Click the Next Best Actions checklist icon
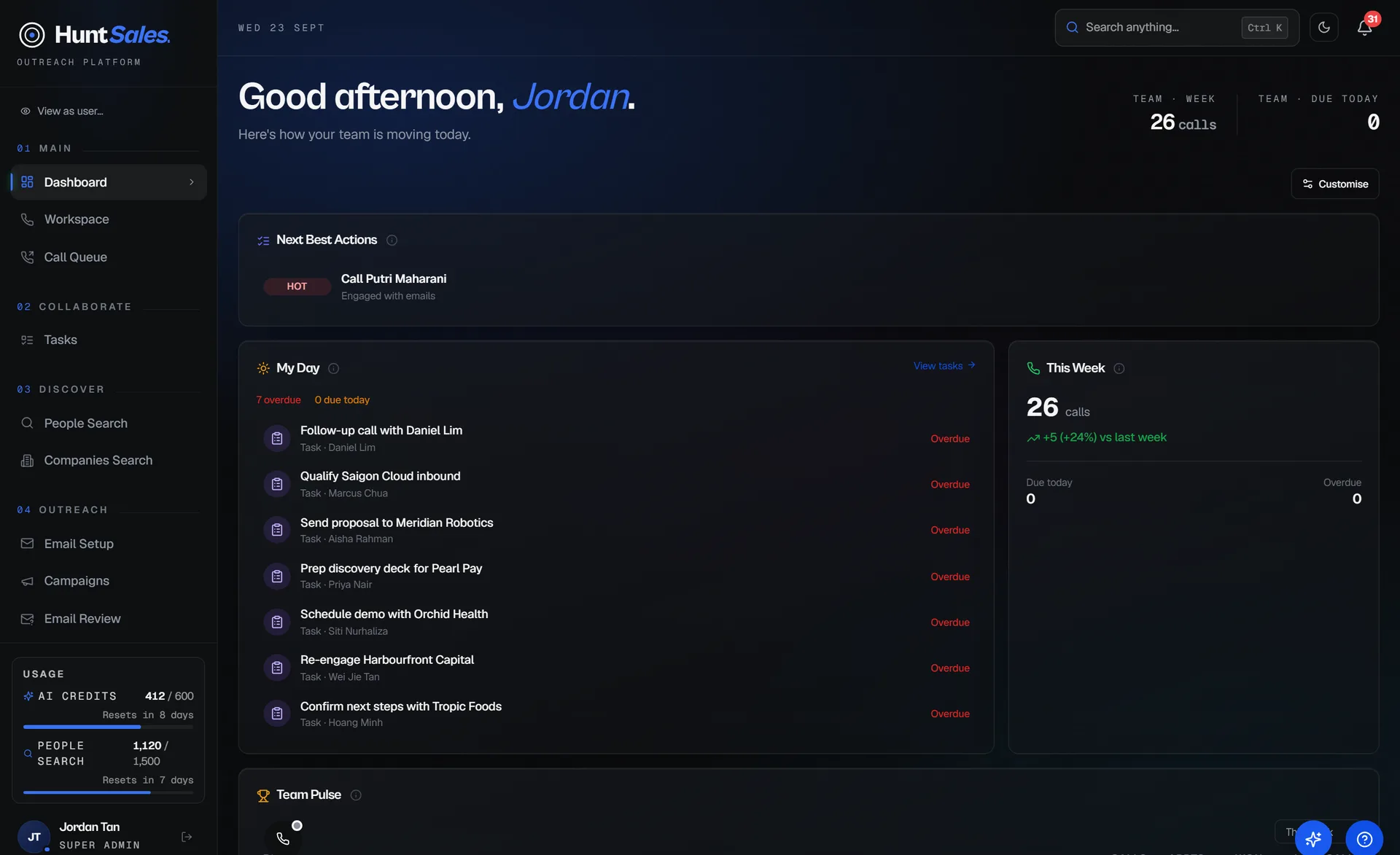 coord(263,241)
